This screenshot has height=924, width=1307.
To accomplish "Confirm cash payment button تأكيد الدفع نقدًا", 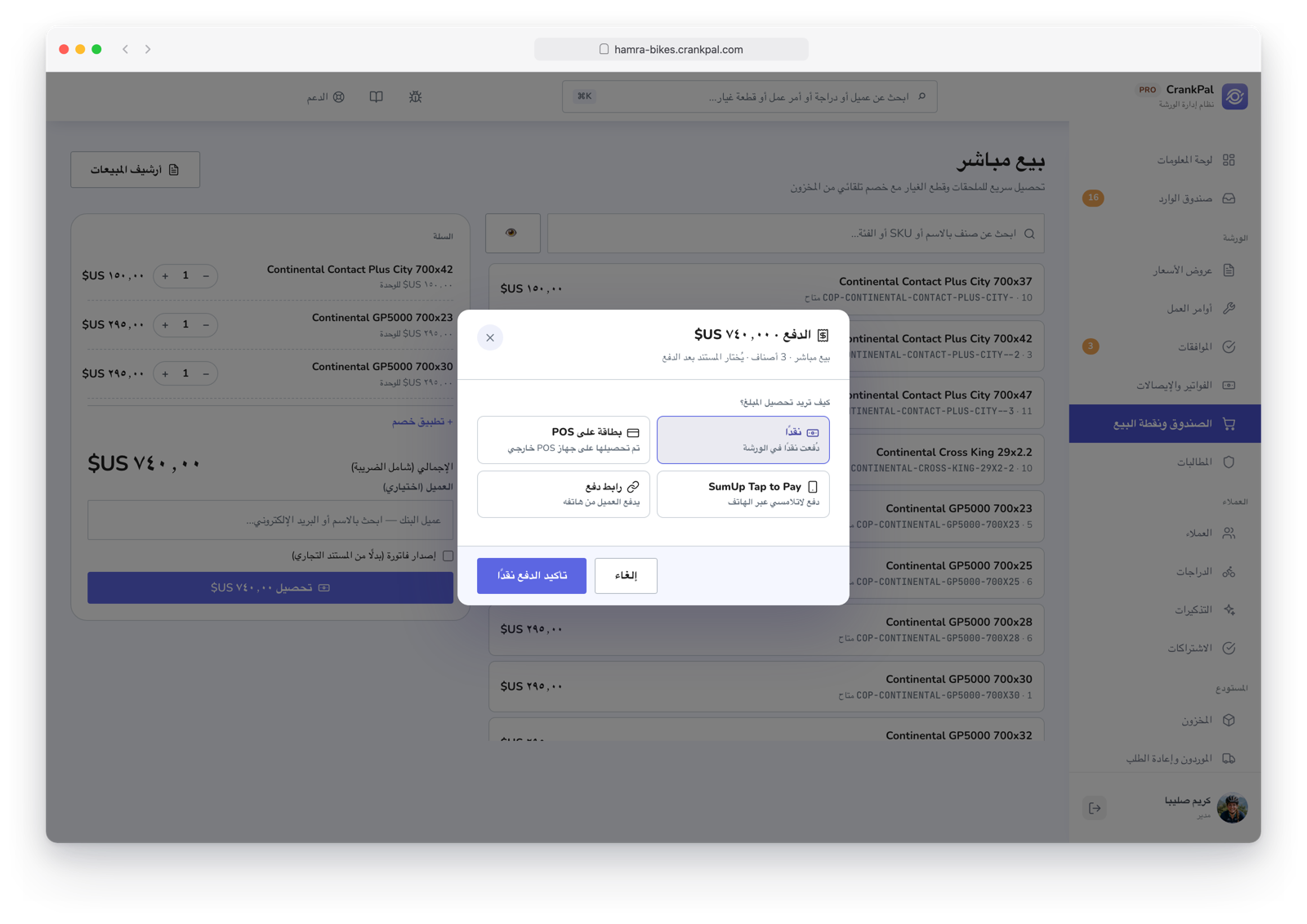I will pyautogui.click(x=532, y=575).
